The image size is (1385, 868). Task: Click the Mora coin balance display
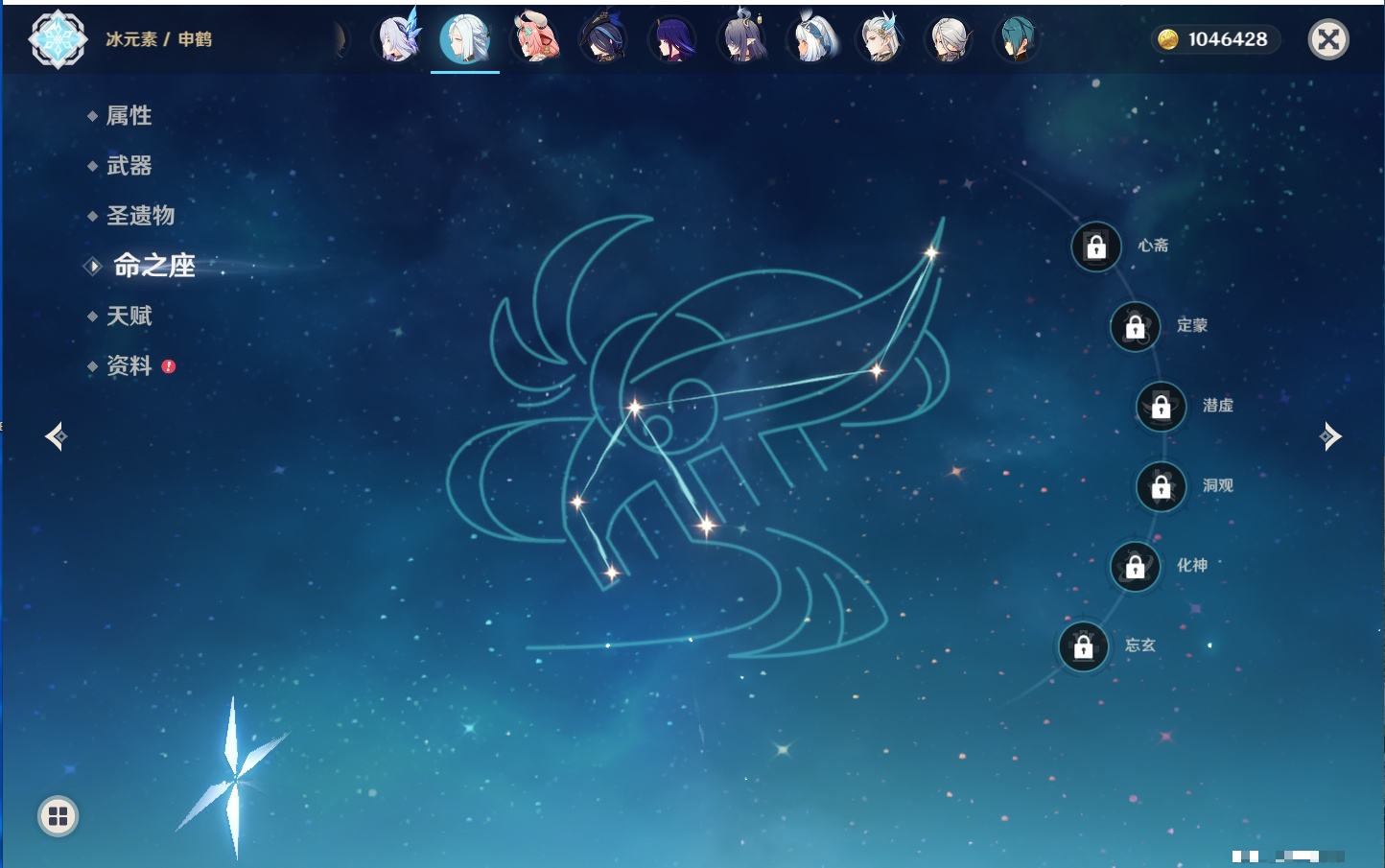click(x=1215, y=39)
